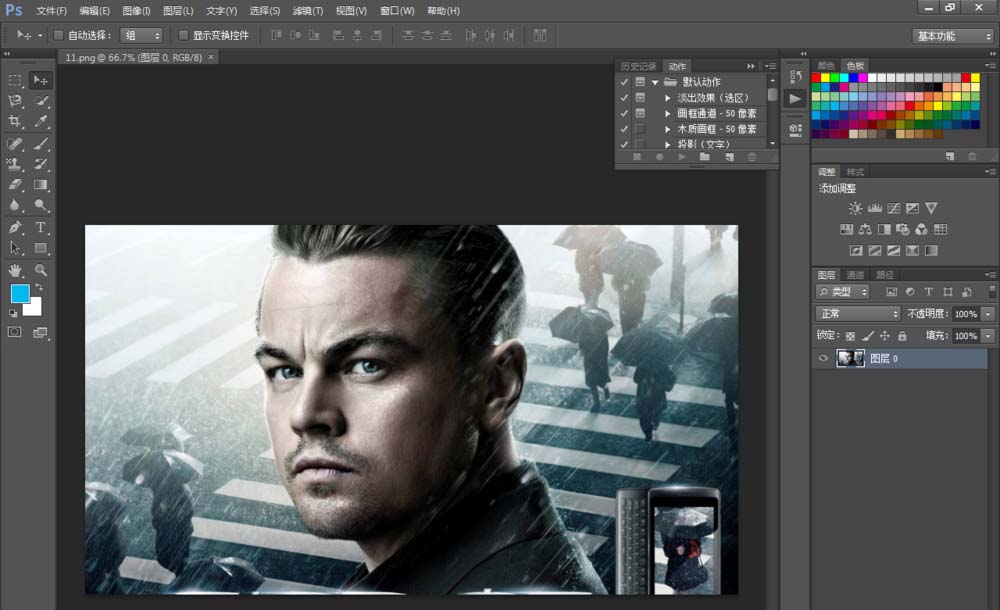This screenshot has width=1000, height=610.
Task: Add a Brightness/Contrast adjustment
Action: 855,208
